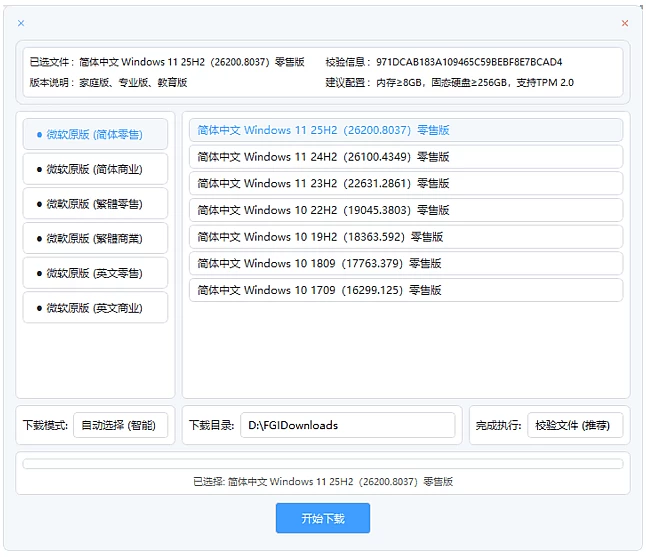
Task: Click the download progress bar
Action: click(322, 464)
